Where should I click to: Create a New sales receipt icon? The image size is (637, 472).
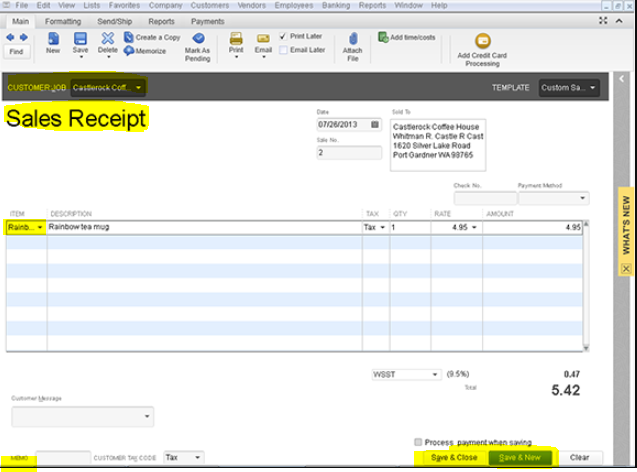tap(52, 40)
